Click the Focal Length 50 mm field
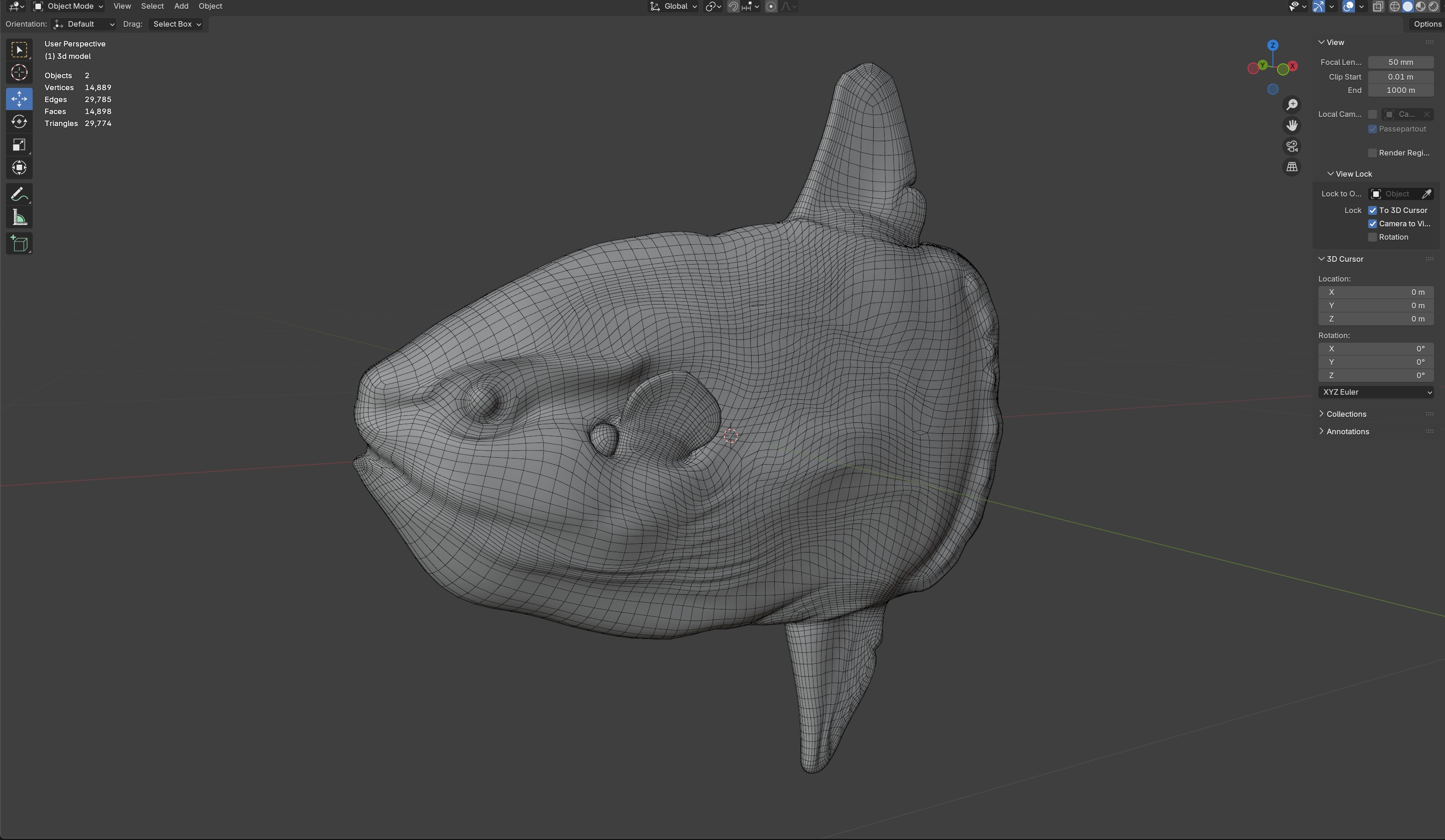The image size is (1445, 840). coord(1400,62)
